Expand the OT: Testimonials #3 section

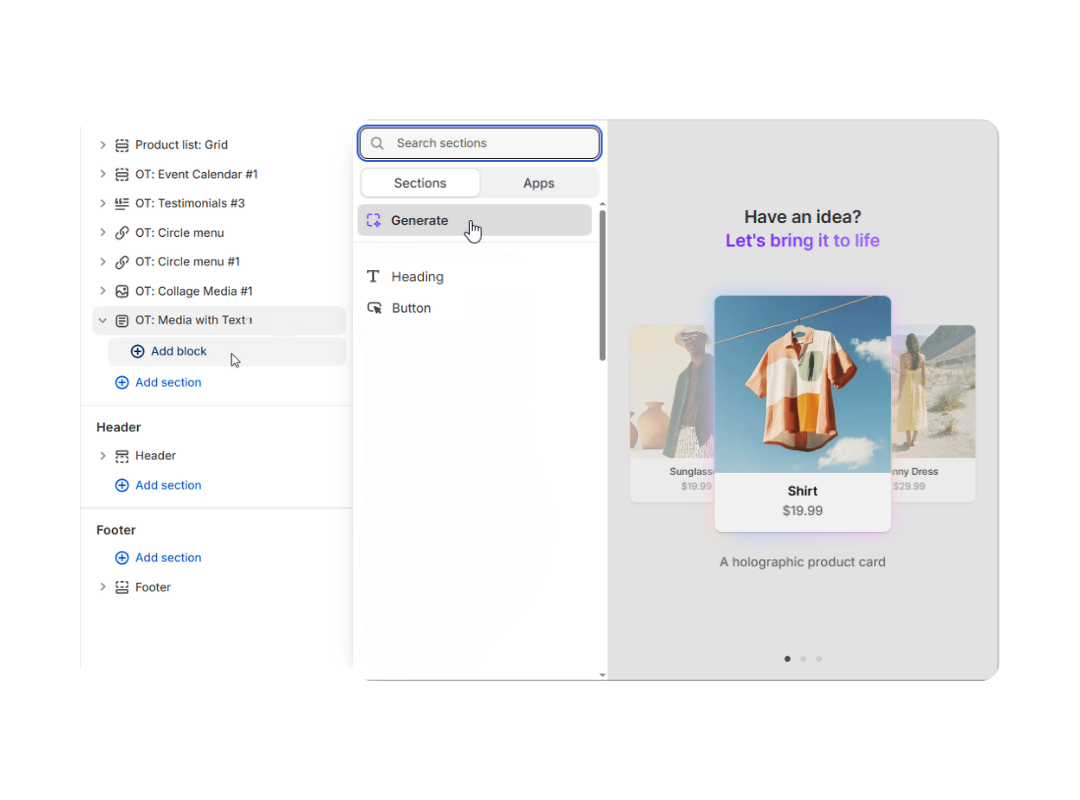point(103,203)
